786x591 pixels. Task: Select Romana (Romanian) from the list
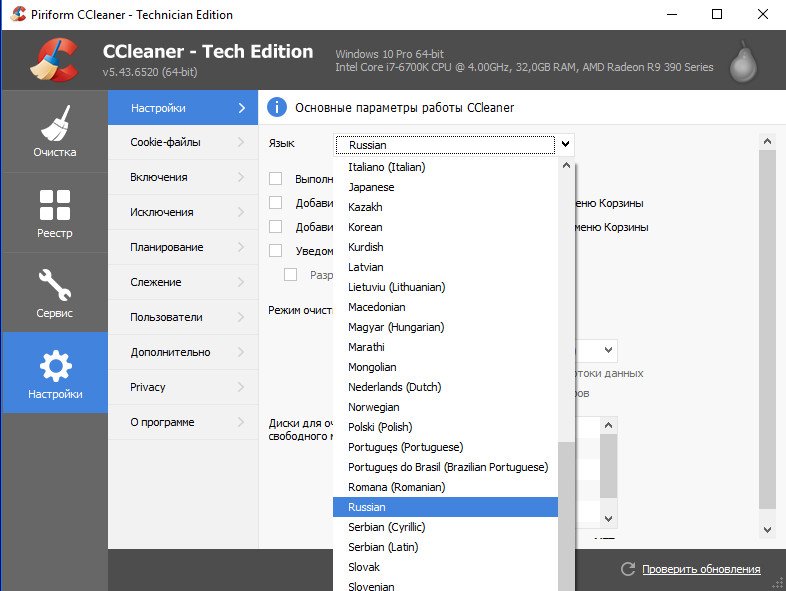point(445,487)
